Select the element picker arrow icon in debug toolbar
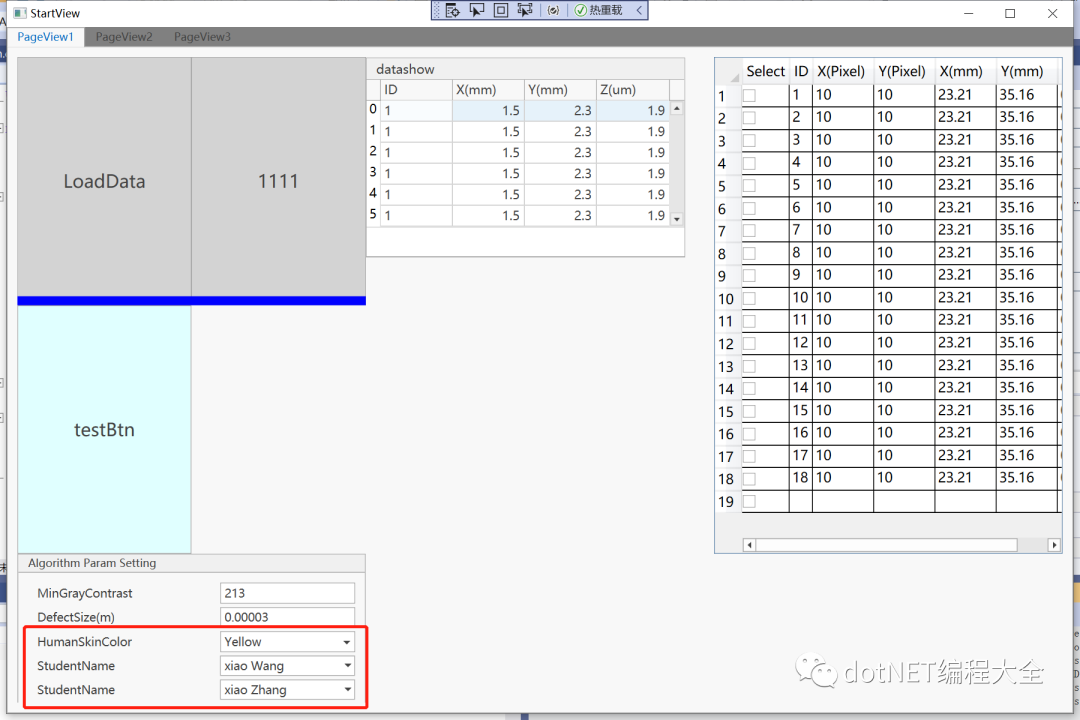Image resolution: width=1080 pixels, height=720 pixels. [x=477, y=10]
